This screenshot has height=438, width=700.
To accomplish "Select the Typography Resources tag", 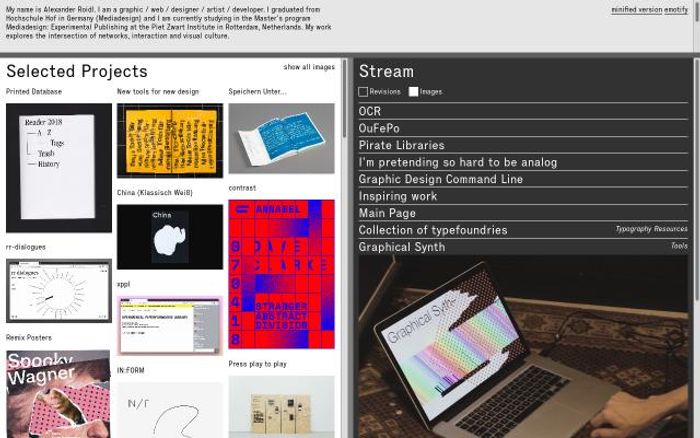I will (651, 229).
